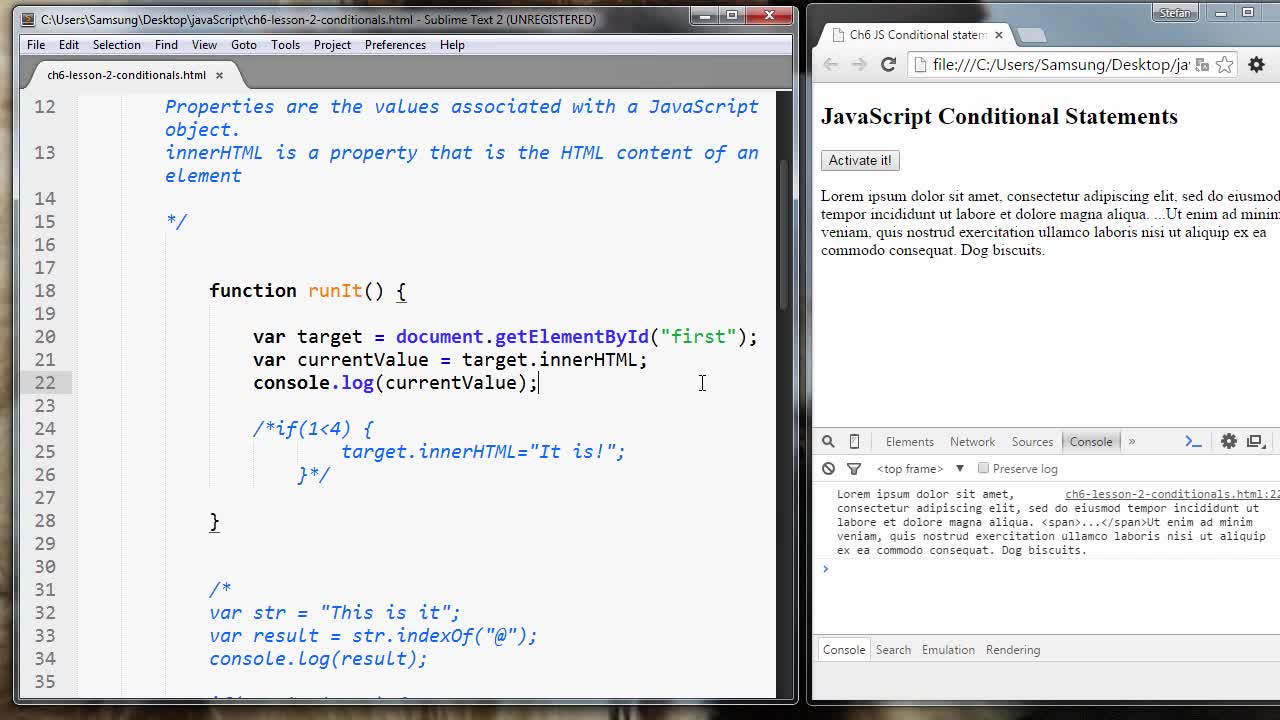Open the Project menu
Image resolution: width=1280 pixels, height=720 pixels.
(332, 44)
